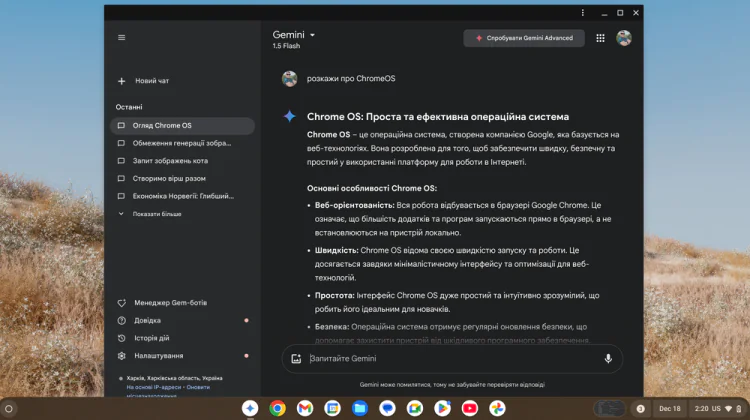Open Налаштування settings
The width and height of the screenshot is (750, 420).
click(x=182, y=356)
